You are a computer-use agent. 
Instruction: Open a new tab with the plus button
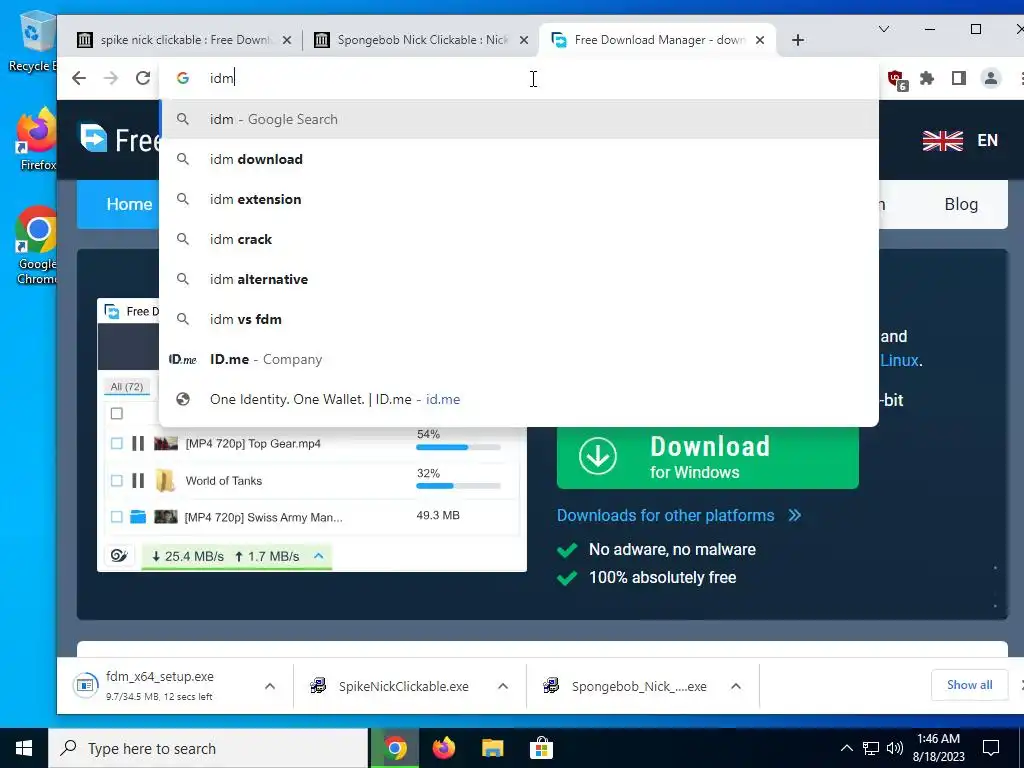pos(797,40)
